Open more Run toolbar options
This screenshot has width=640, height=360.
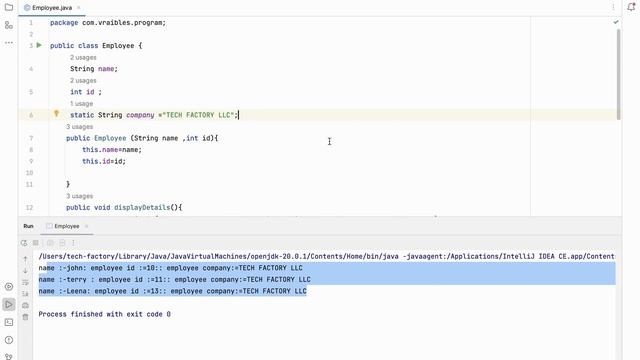click(73, 243)
